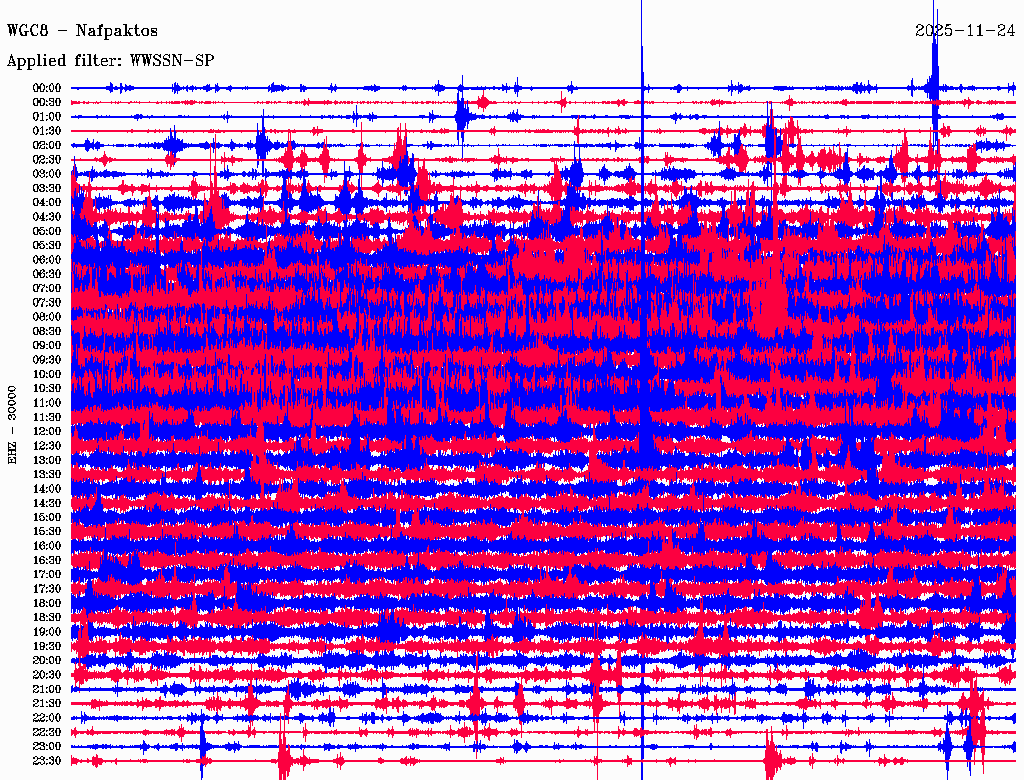Click the 06:00 time label
The width and height of the screenshot is (1024, 780).
[47, 259]
